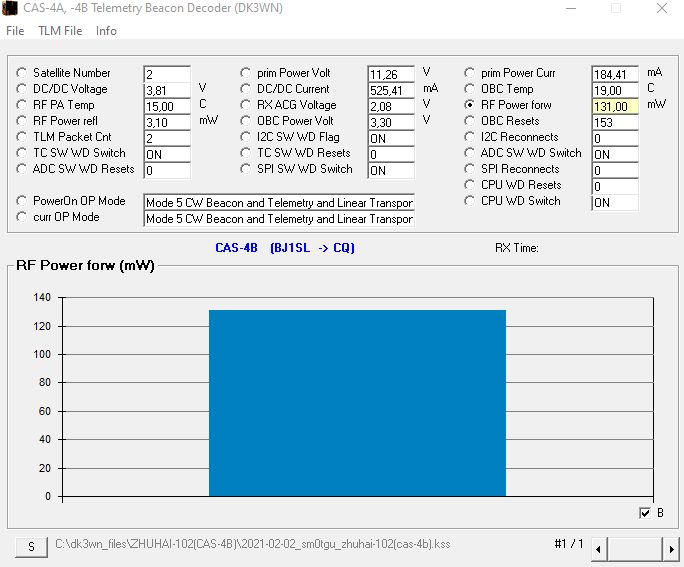
Task: Click the DC/DC Current value 525,41
Action: point(391,90)
